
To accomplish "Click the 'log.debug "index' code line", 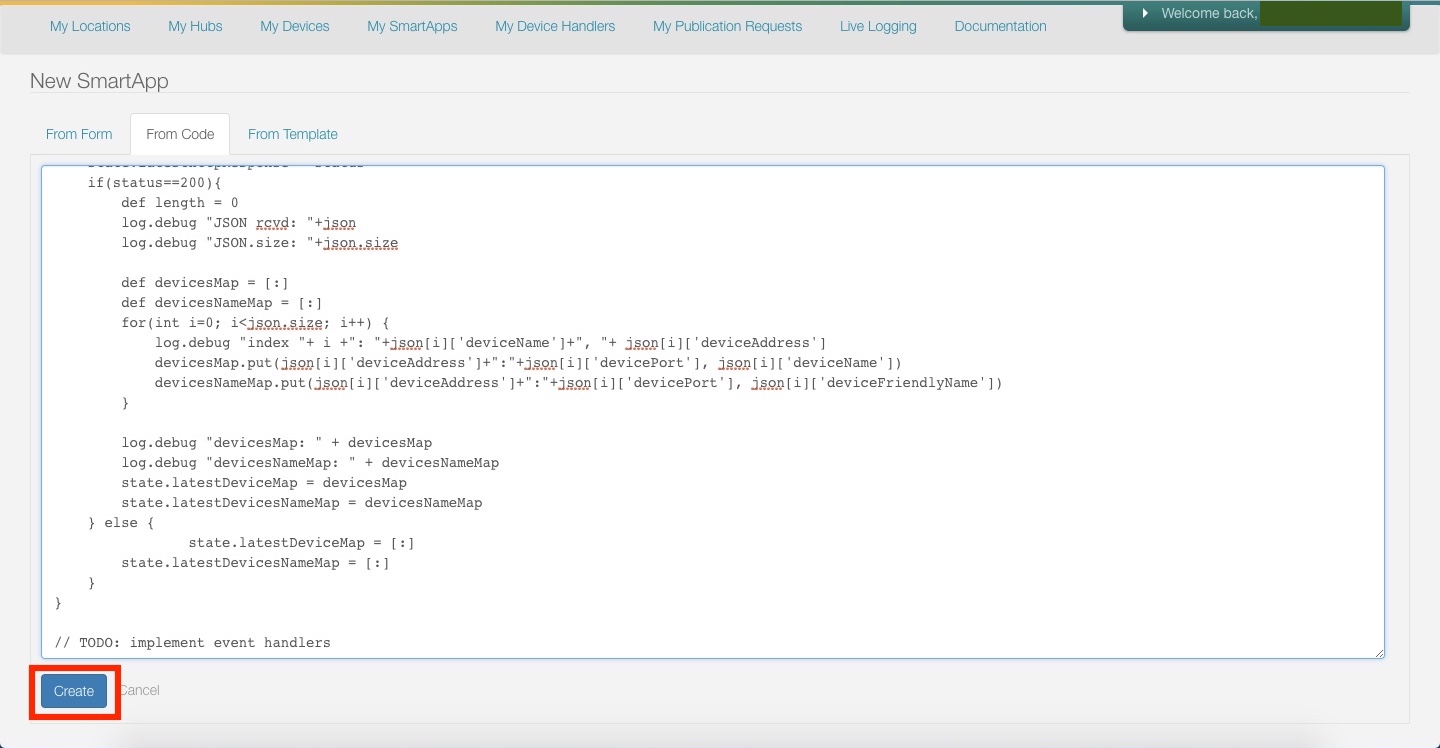I will [491, 343].
